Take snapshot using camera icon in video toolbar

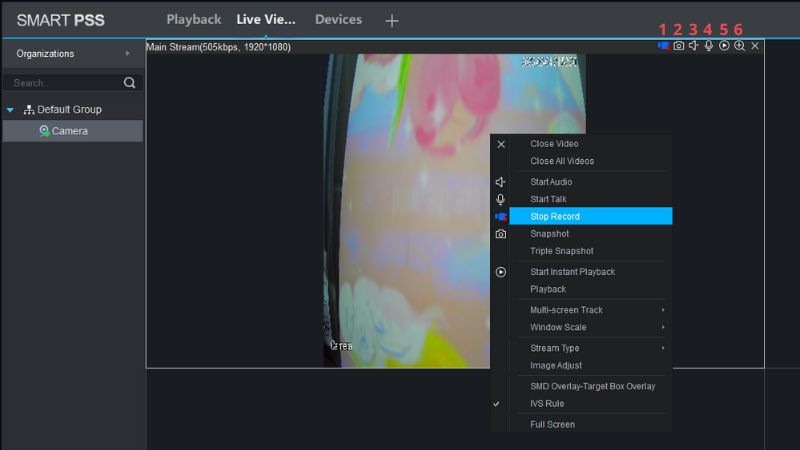678,46
